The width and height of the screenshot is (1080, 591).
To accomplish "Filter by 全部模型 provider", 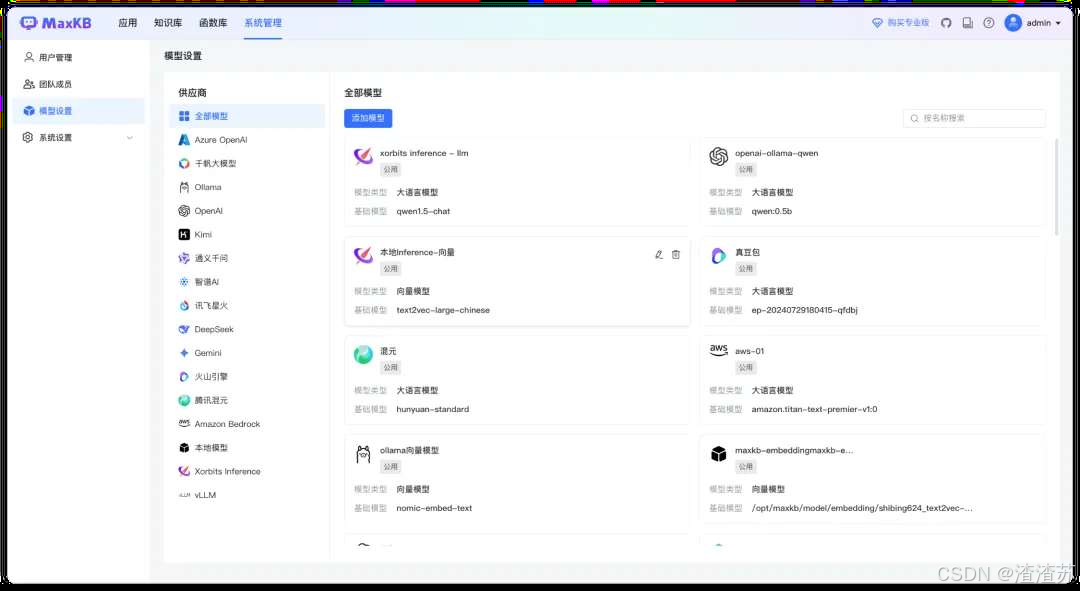I will click(x=247, y=116).
